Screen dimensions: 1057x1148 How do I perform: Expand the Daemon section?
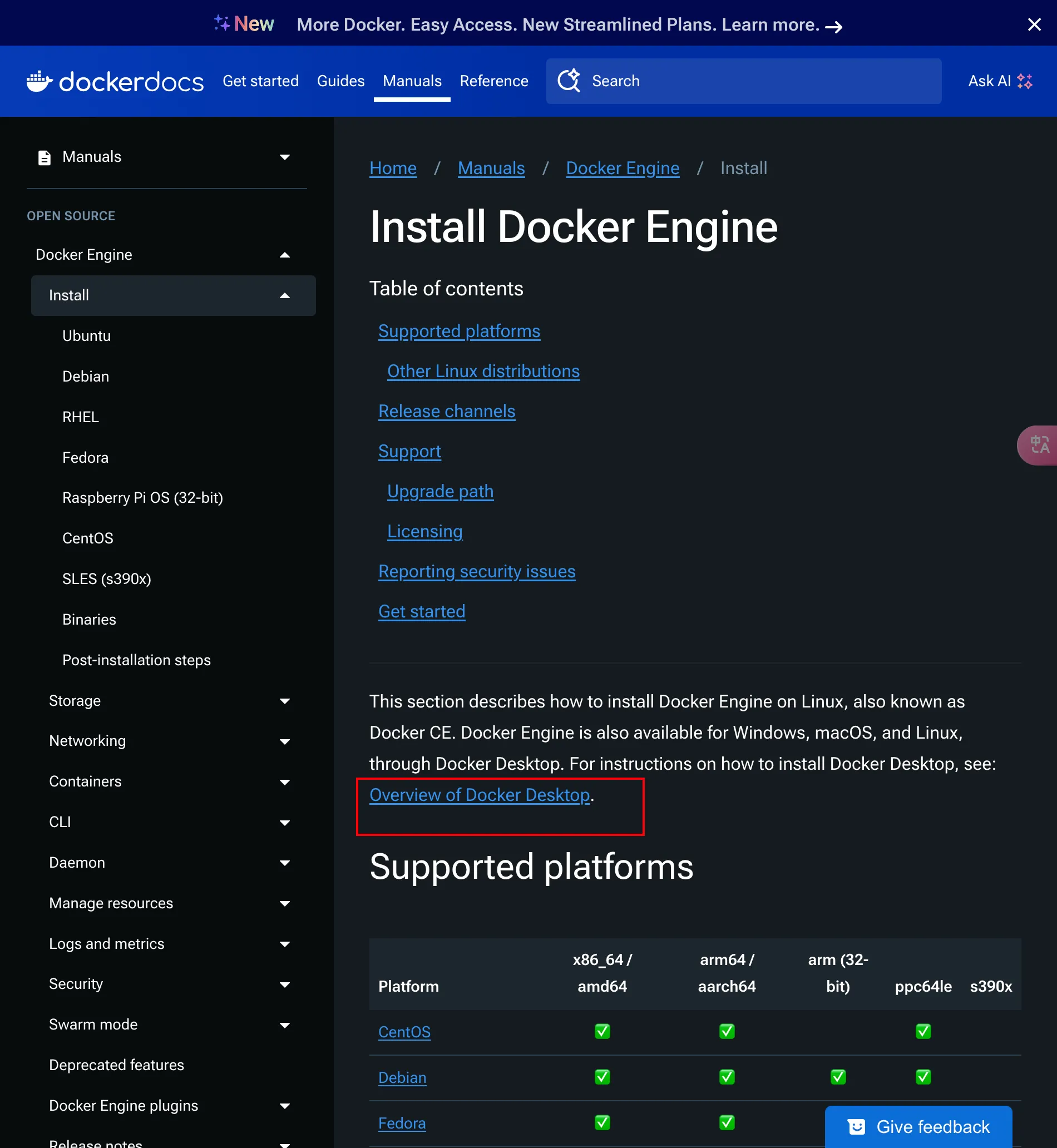pos(284,863)
